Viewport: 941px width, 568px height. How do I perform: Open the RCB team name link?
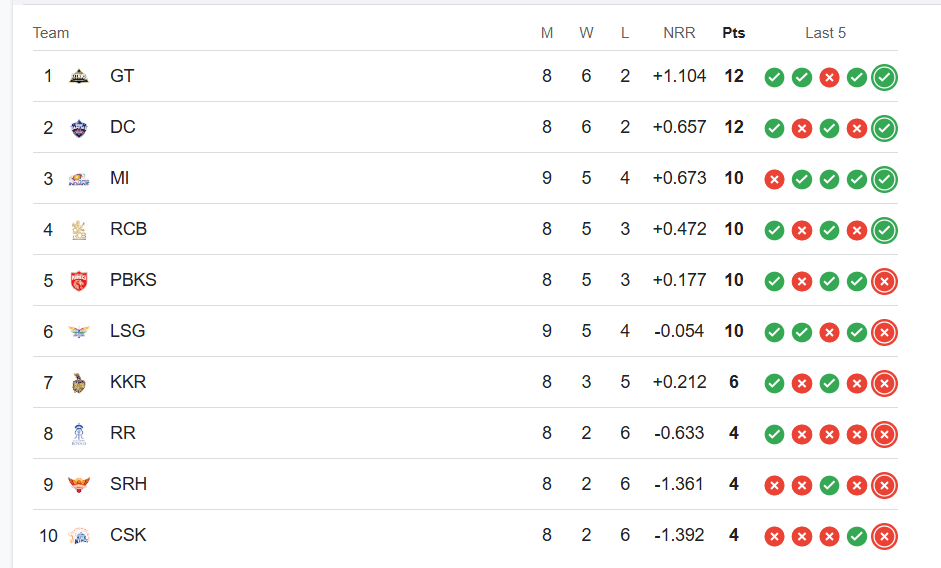[128, 229]
